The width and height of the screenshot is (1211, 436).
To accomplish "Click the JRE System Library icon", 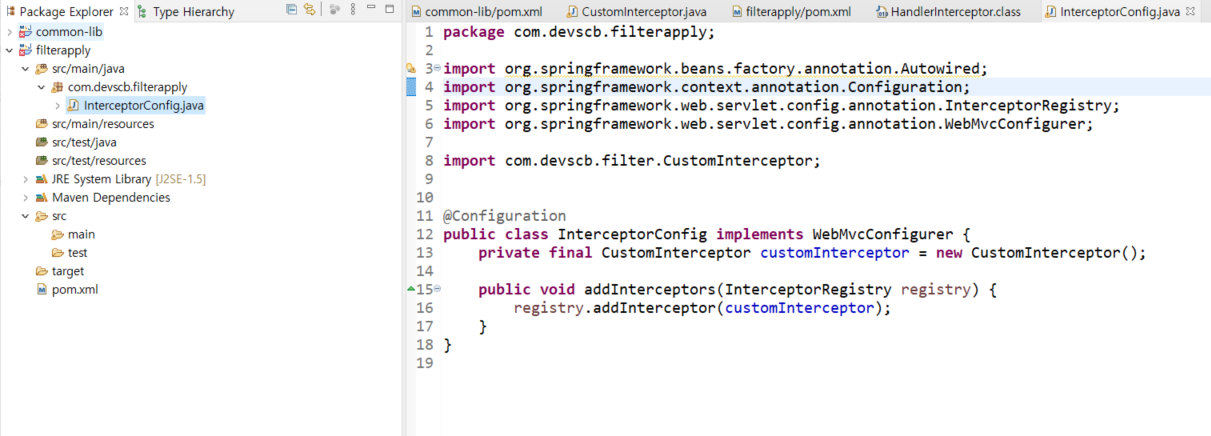I will (41, 179).
